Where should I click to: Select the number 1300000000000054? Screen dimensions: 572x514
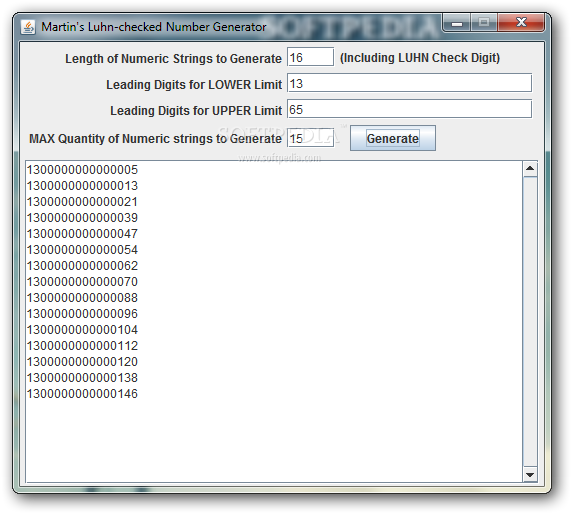82,250
